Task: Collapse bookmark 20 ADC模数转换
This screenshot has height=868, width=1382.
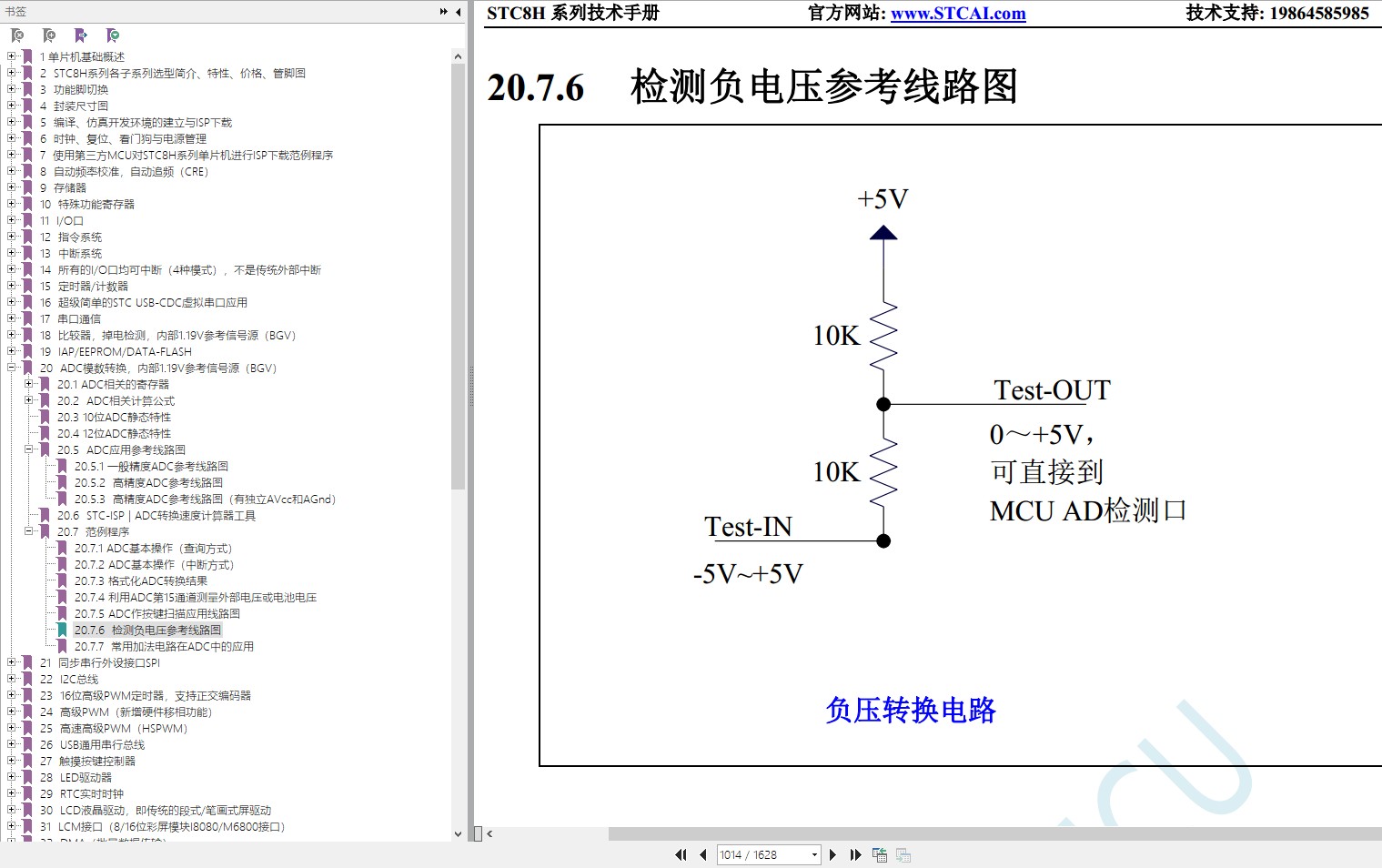Action: coord(11,368)
